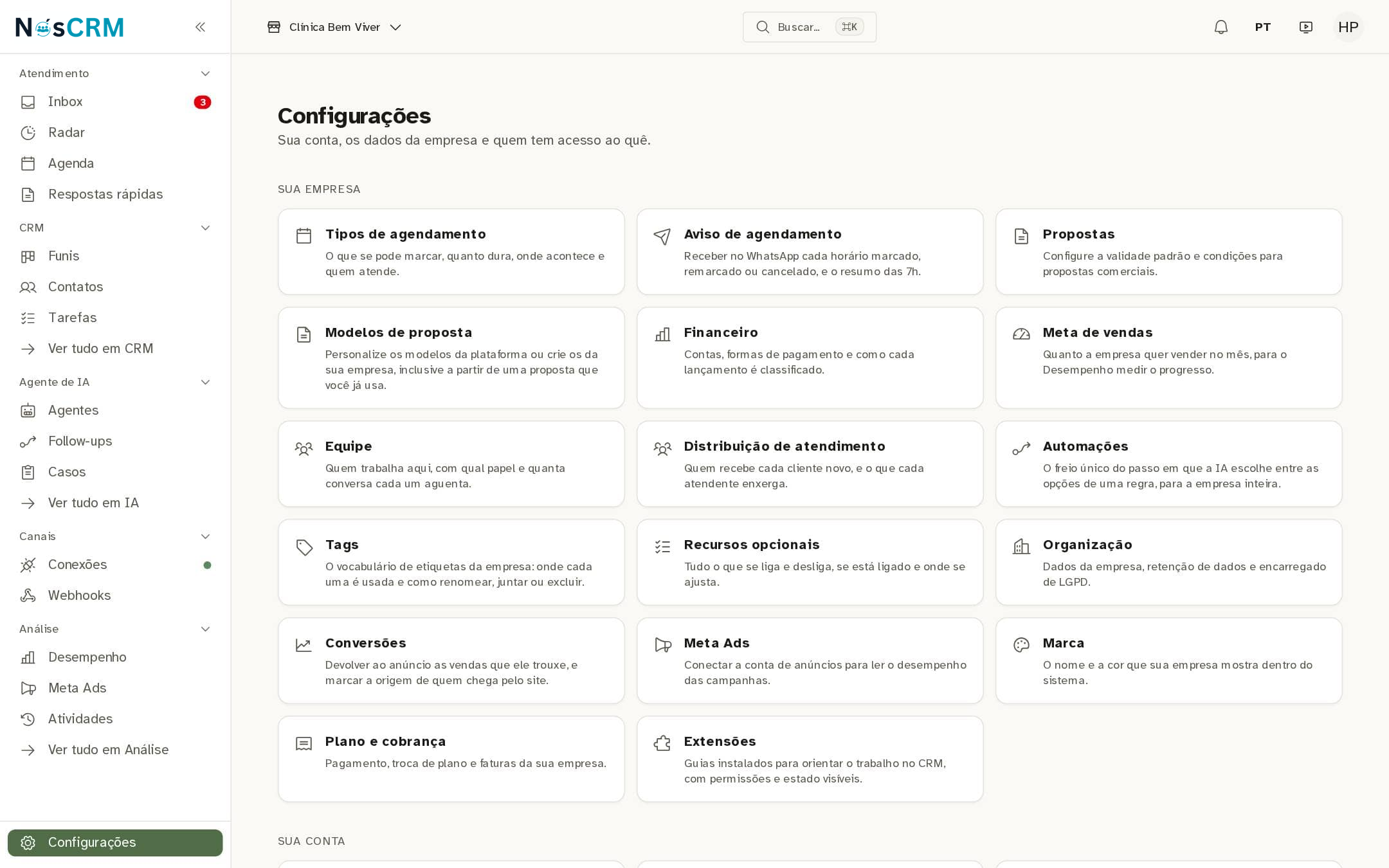Open the Recursos opcionais card
The width and height of the screenshot is (1389, 868).
(810, 562)
